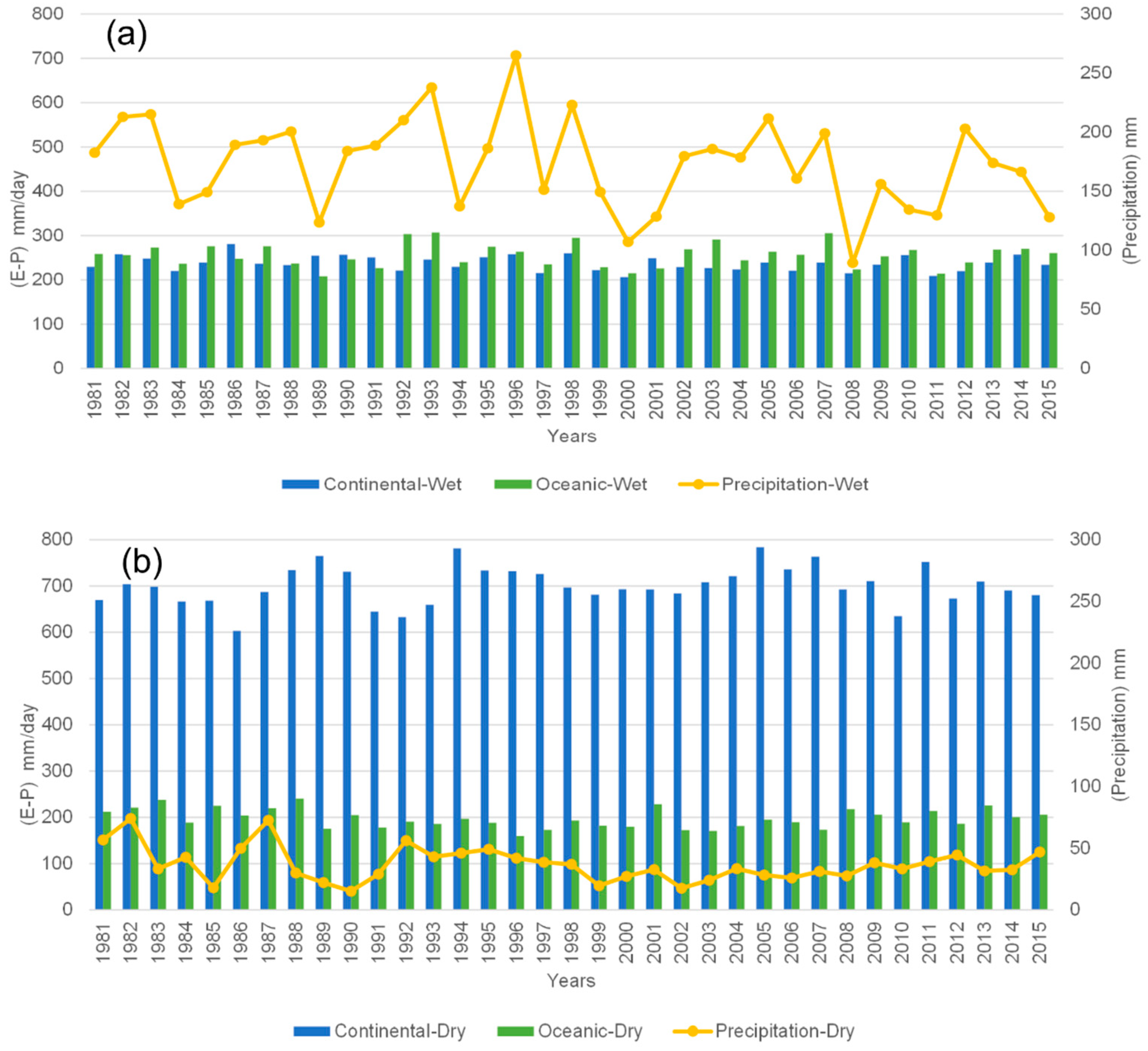The image size is (1148, 1051).
Task: Click the 1998 precipitation point in chart (a)
Action: tap(572, 105)
